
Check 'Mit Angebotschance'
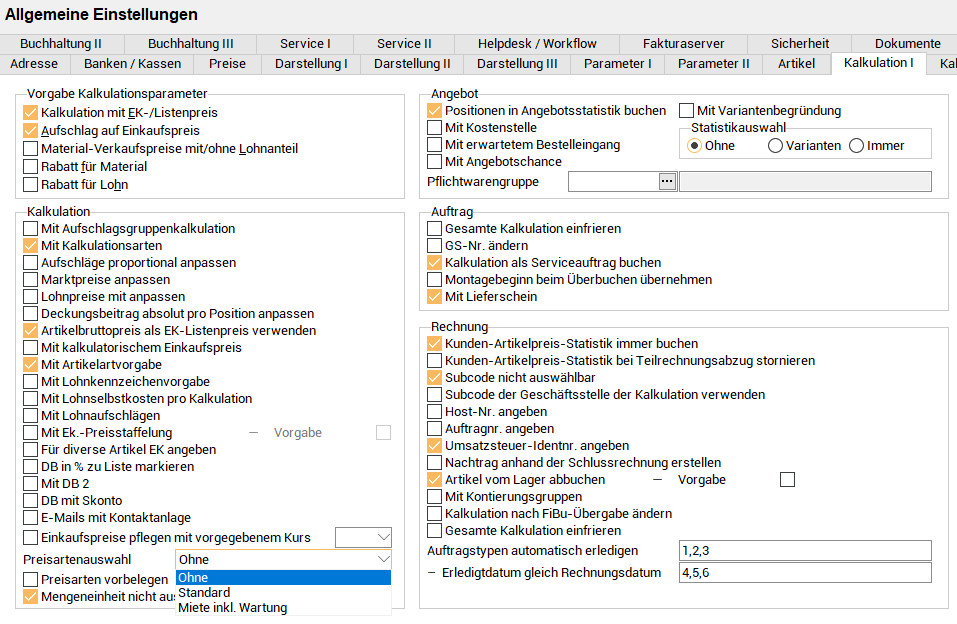tap(435, 162)
